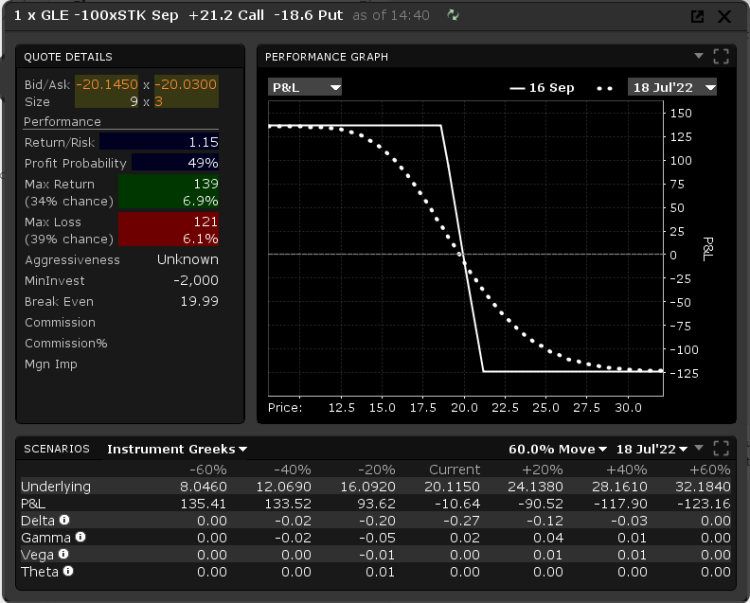Click the info icon next to Theta
The image size is (750, 603).
click(68, 572)
